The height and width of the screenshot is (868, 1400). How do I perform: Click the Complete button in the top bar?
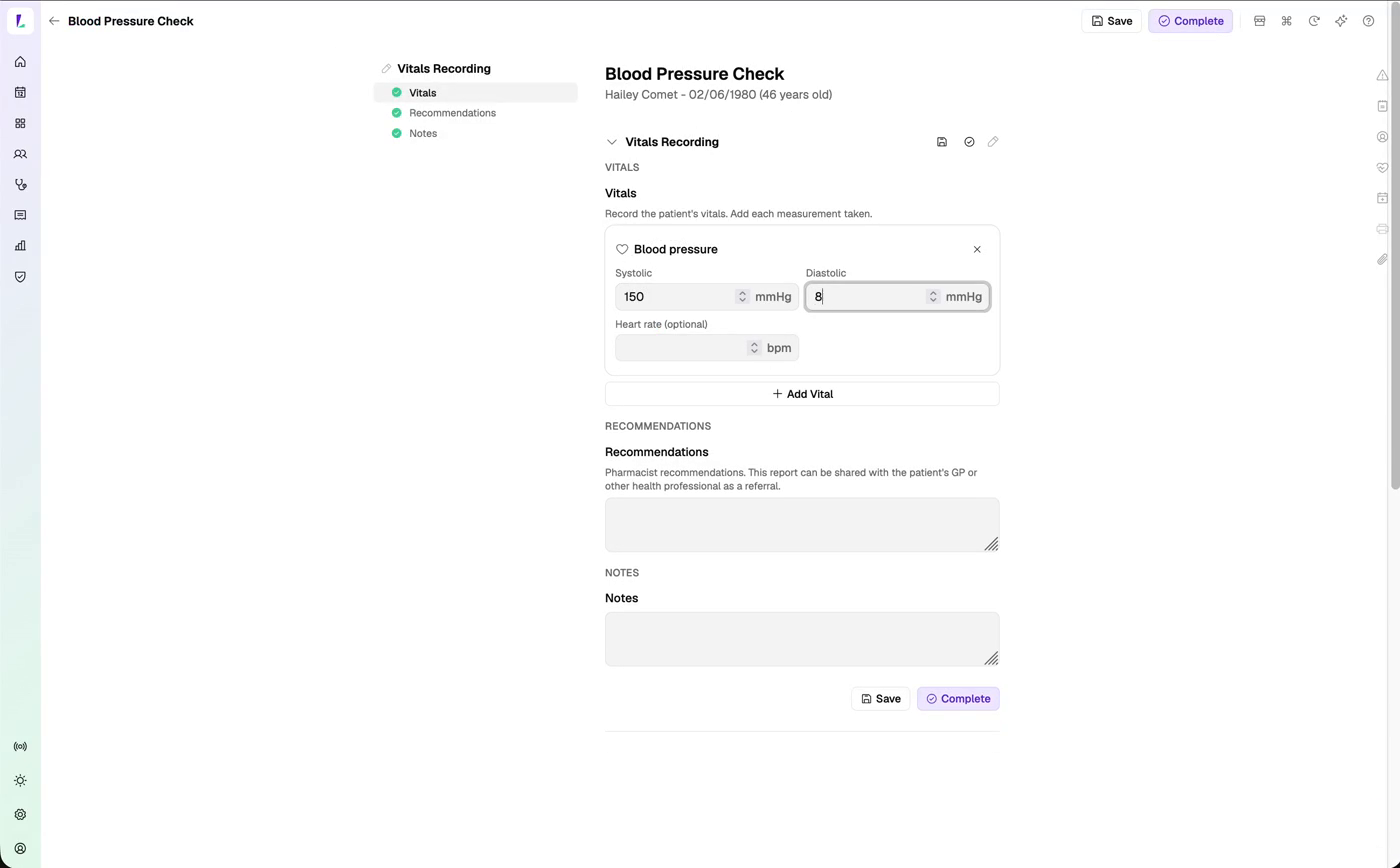(x=1191, y=21)
